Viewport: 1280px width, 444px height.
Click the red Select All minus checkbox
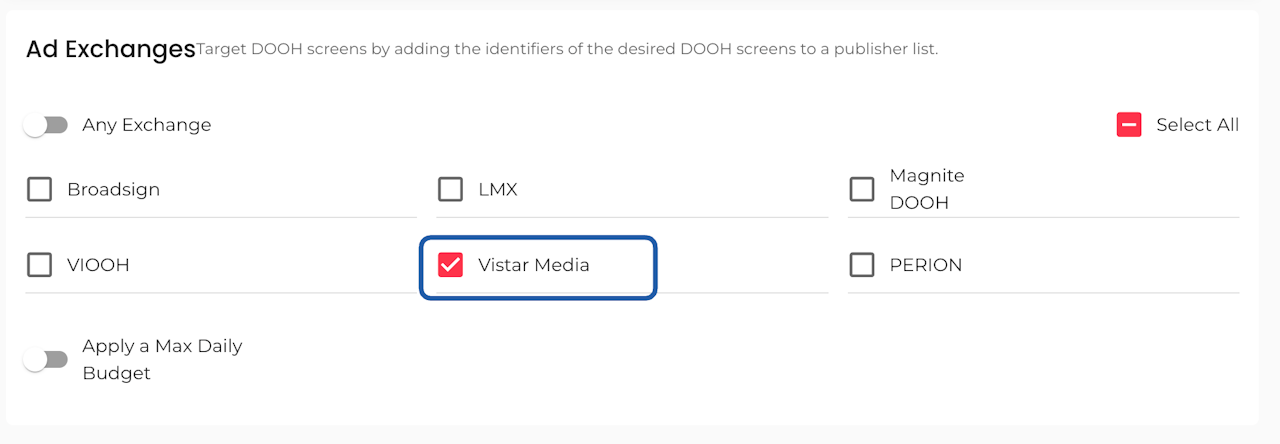click(1129, 125)
